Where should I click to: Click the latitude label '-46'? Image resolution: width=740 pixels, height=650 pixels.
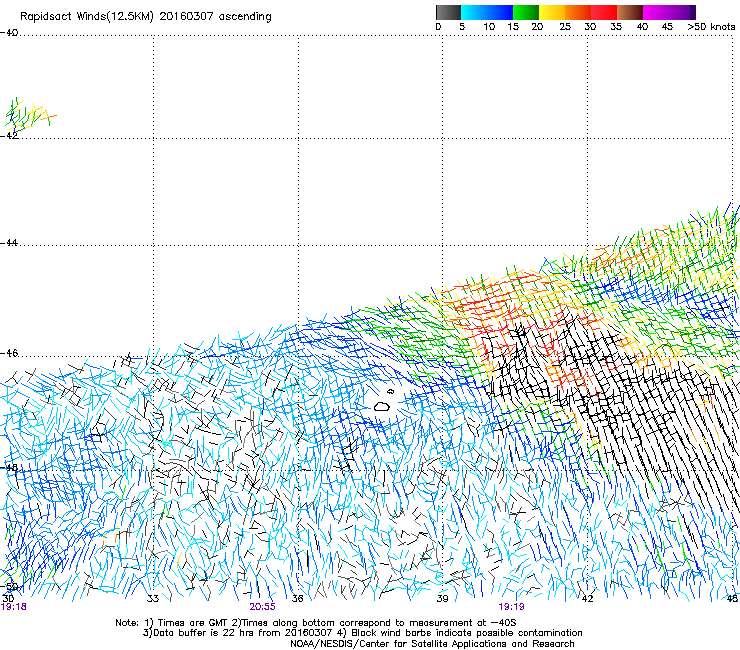(x=9, y=353)
